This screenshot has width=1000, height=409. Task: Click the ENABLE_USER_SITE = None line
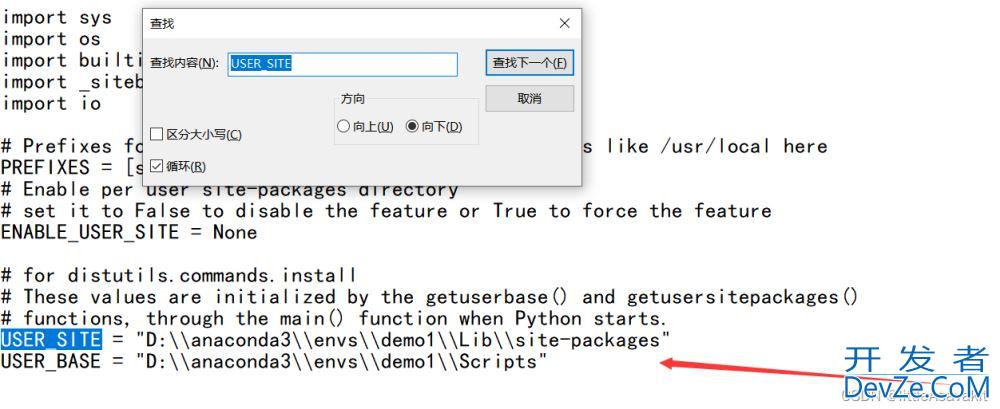129,232
